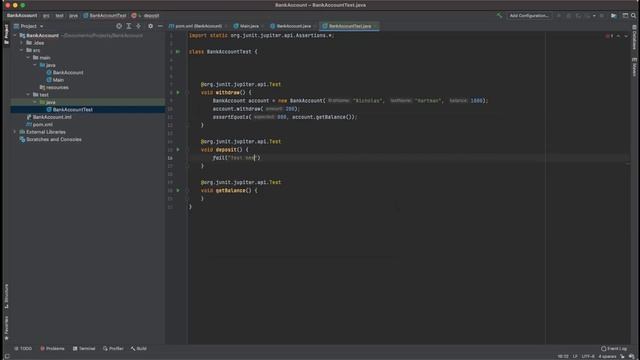Viewport: 640px width, 360px height.
Task: Click the run gutter icon beside deposit test
Action: coord(178,150)
